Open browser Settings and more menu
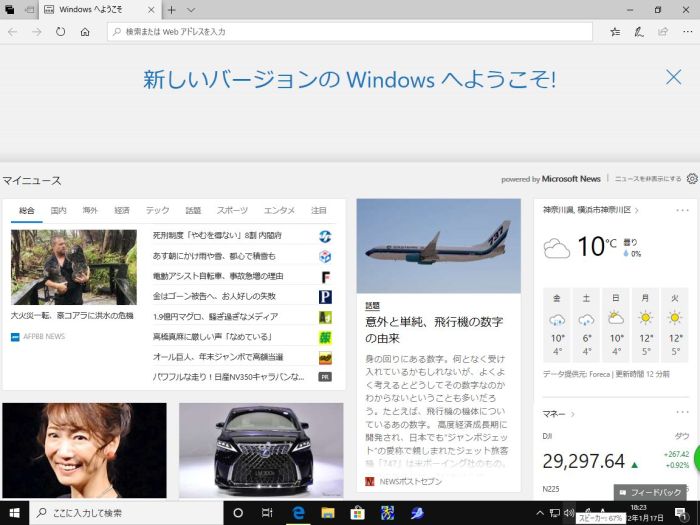Screen dimensions: 700x525 [685, 32]
